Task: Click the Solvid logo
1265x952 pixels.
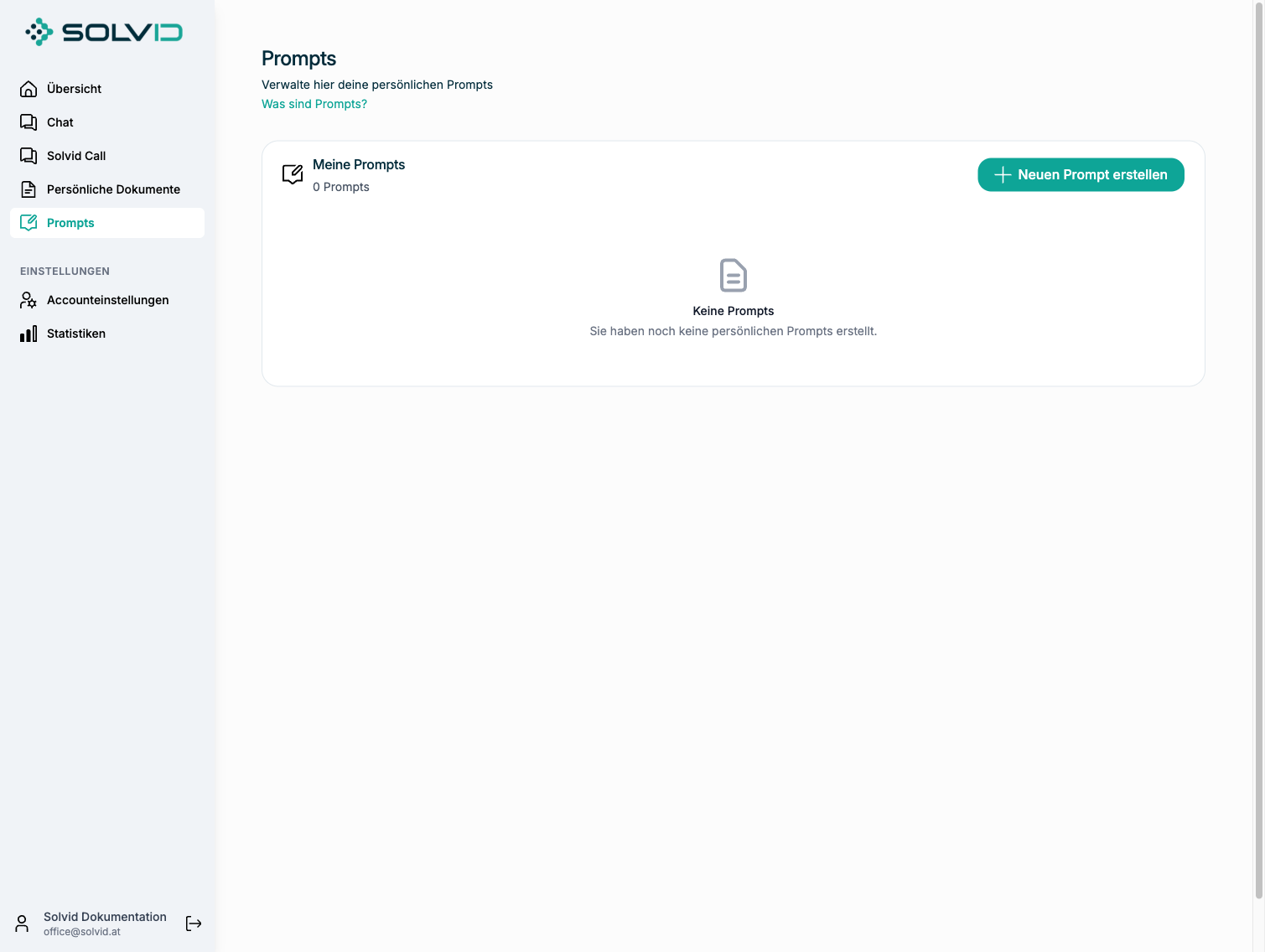Action: click(x=104, y=32)
